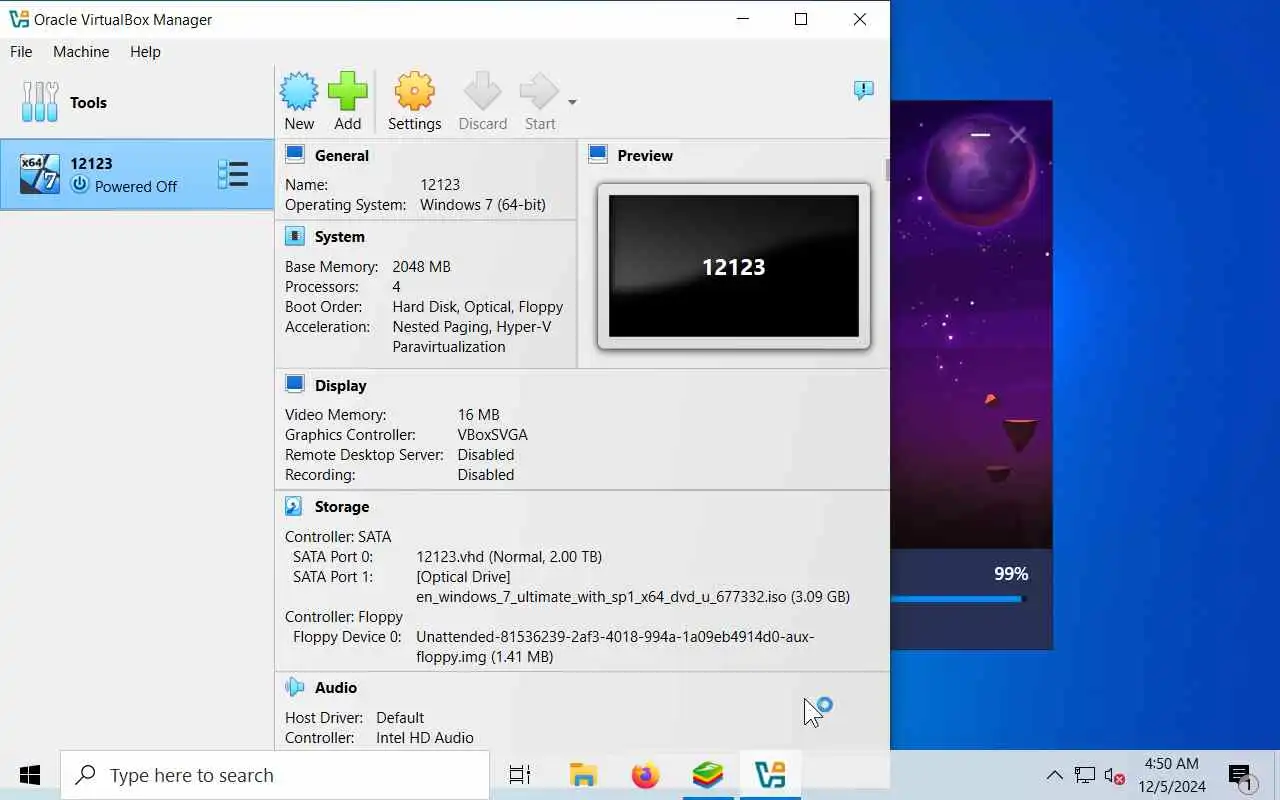Click the Windows 7 x64 OS icon
Viewport: 1280px width, 800px height.
tap(40, 174)
